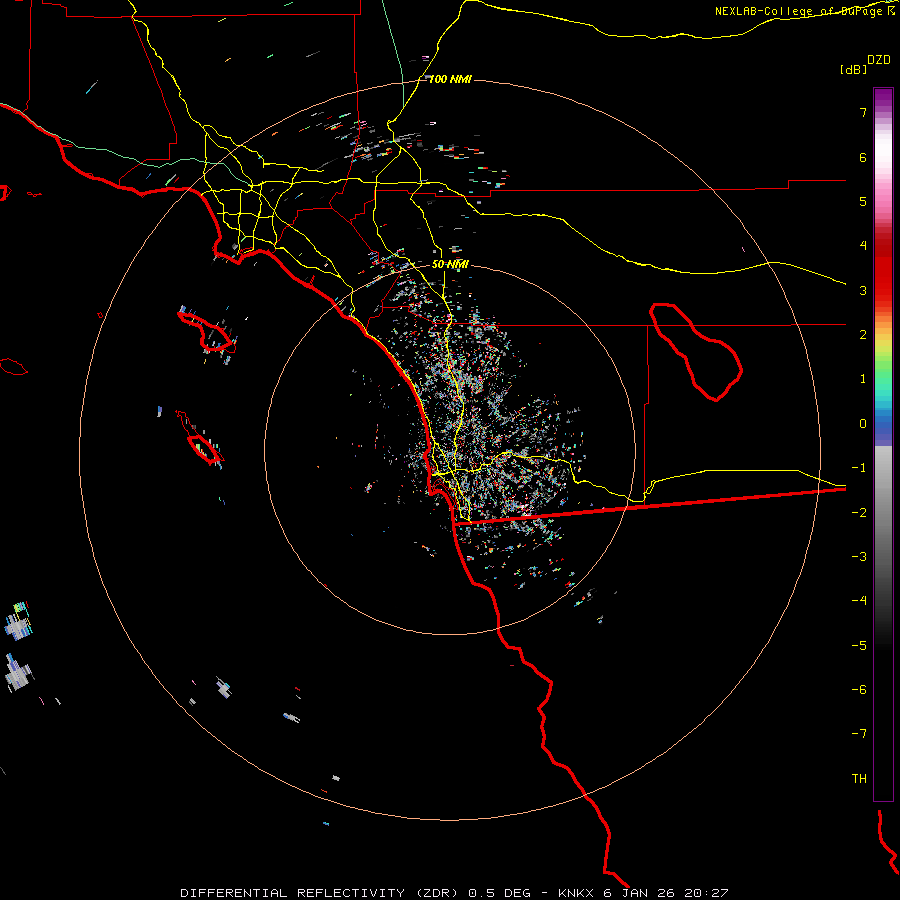Click the 6 JAN 26 20:27 timestamp
900x900 pixels.
pyautogui.click(x=666, y=893)
